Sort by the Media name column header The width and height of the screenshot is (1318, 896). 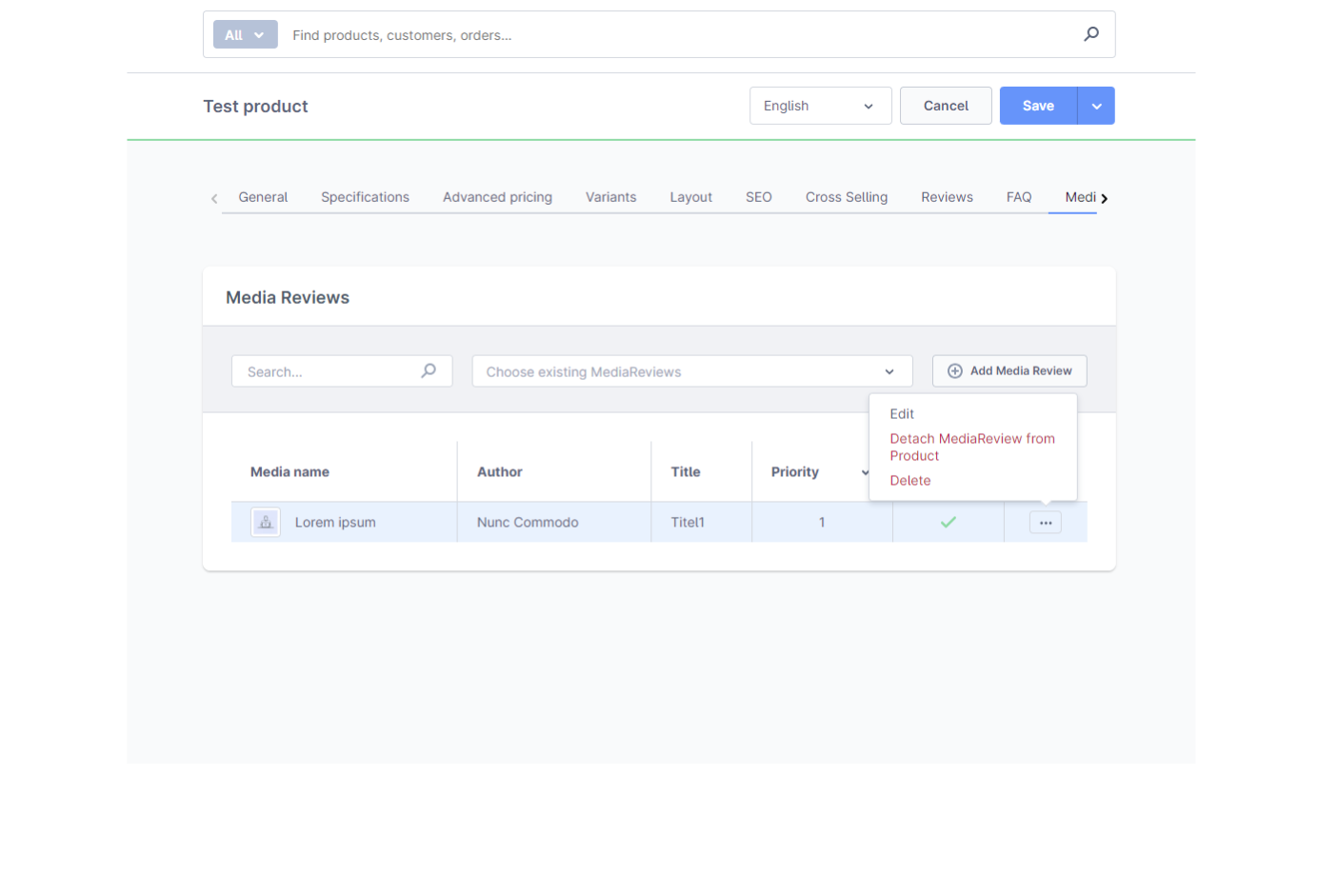coord(290,471)
